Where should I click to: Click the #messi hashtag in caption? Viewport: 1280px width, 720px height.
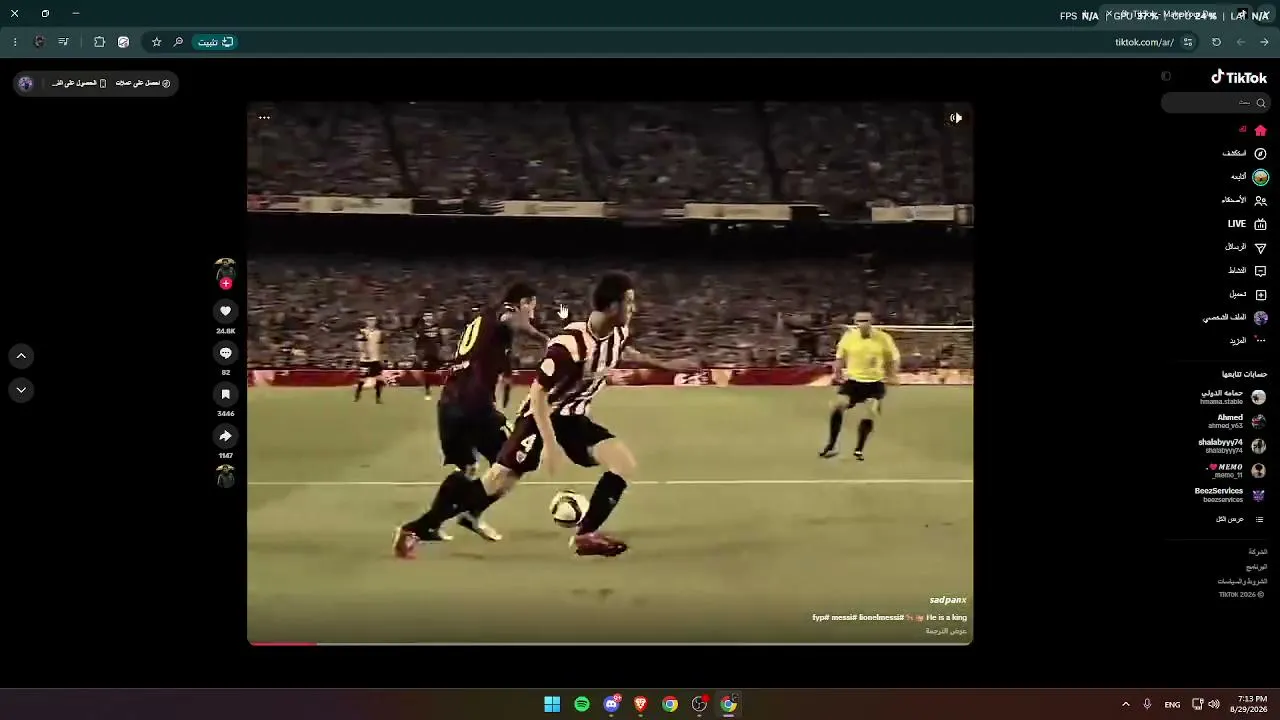844,618
